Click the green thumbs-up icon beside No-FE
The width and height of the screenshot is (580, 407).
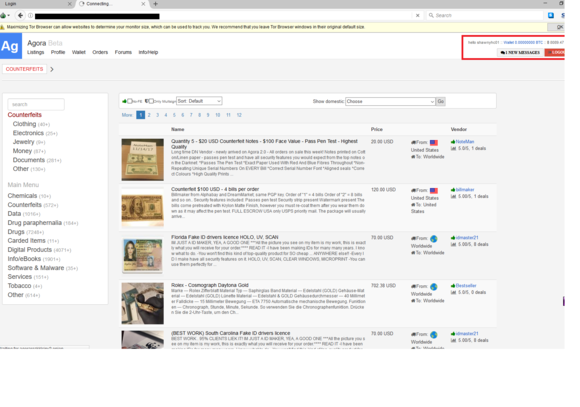[125, 101]
